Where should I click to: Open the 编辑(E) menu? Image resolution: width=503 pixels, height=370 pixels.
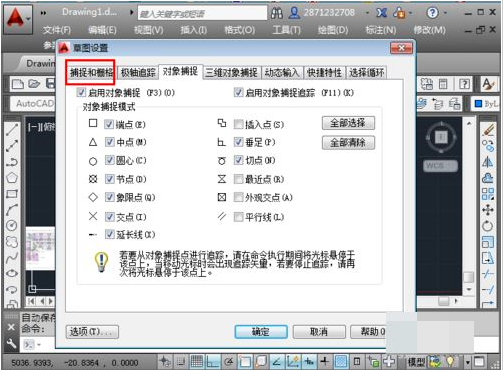click(x=102, y=30)
